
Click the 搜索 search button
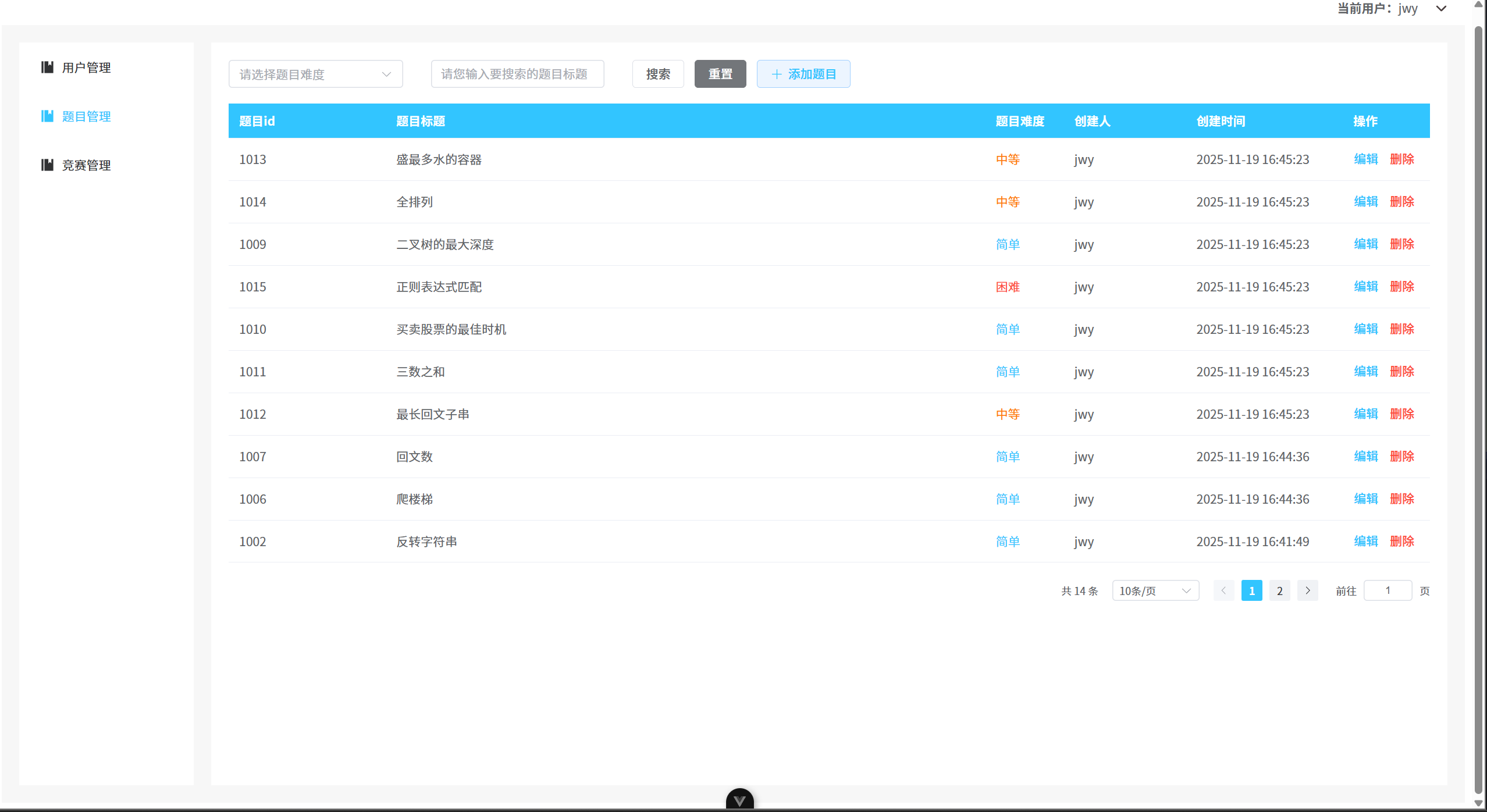[657, 74]
